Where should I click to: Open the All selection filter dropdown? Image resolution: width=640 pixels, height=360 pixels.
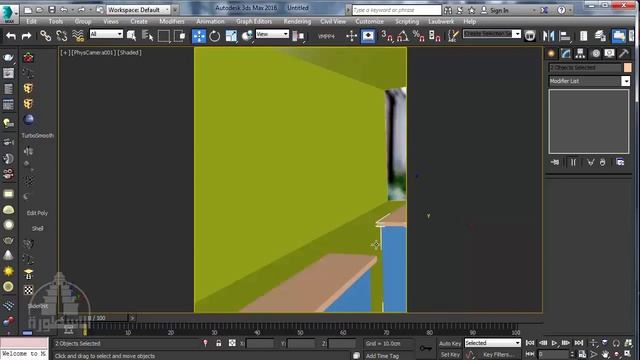point(106,34)
